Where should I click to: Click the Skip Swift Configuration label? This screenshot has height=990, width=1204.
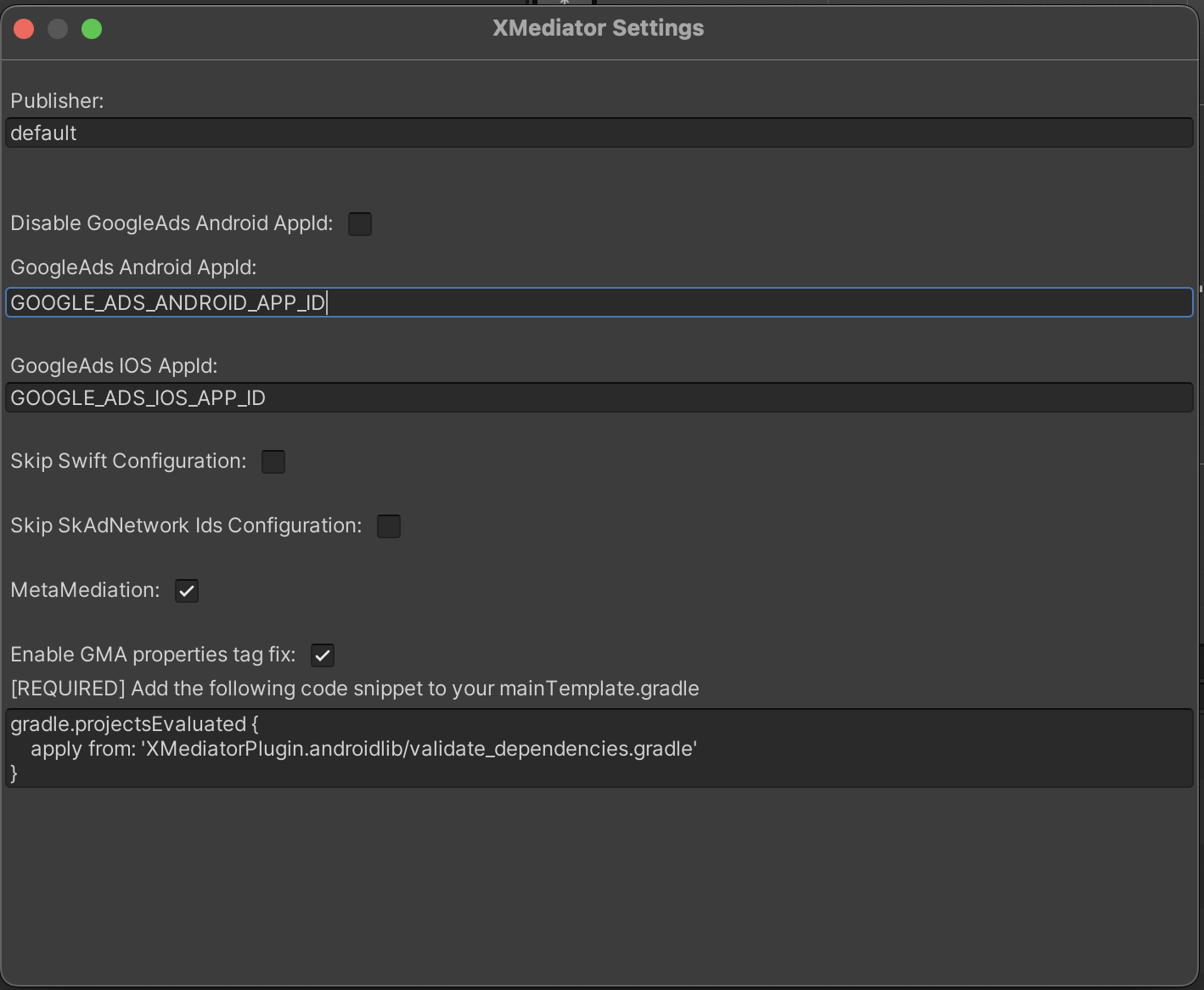pos(128,461)
